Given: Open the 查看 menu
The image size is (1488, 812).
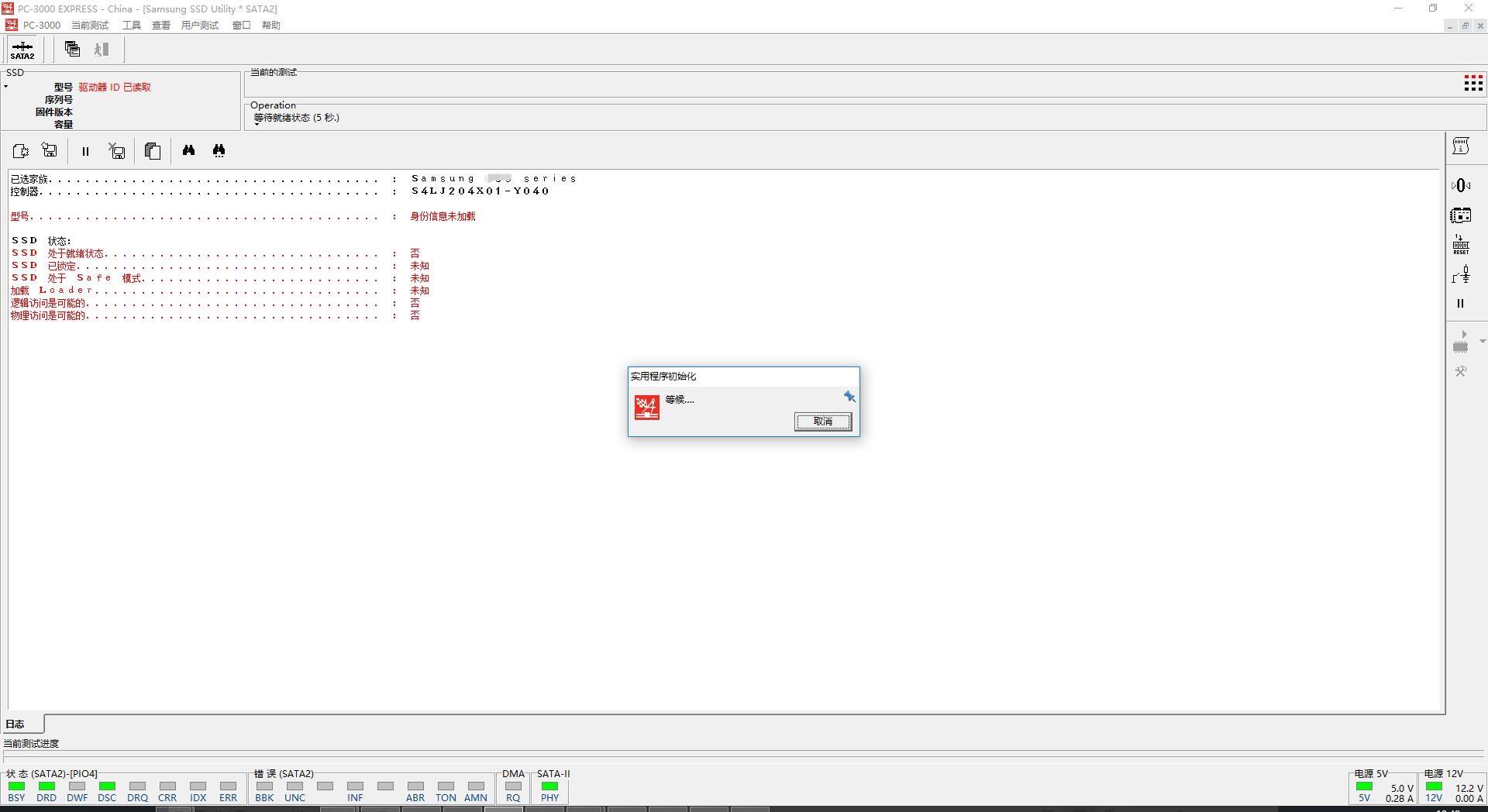Looking at the screenshot, I should (x=161, y=25).
